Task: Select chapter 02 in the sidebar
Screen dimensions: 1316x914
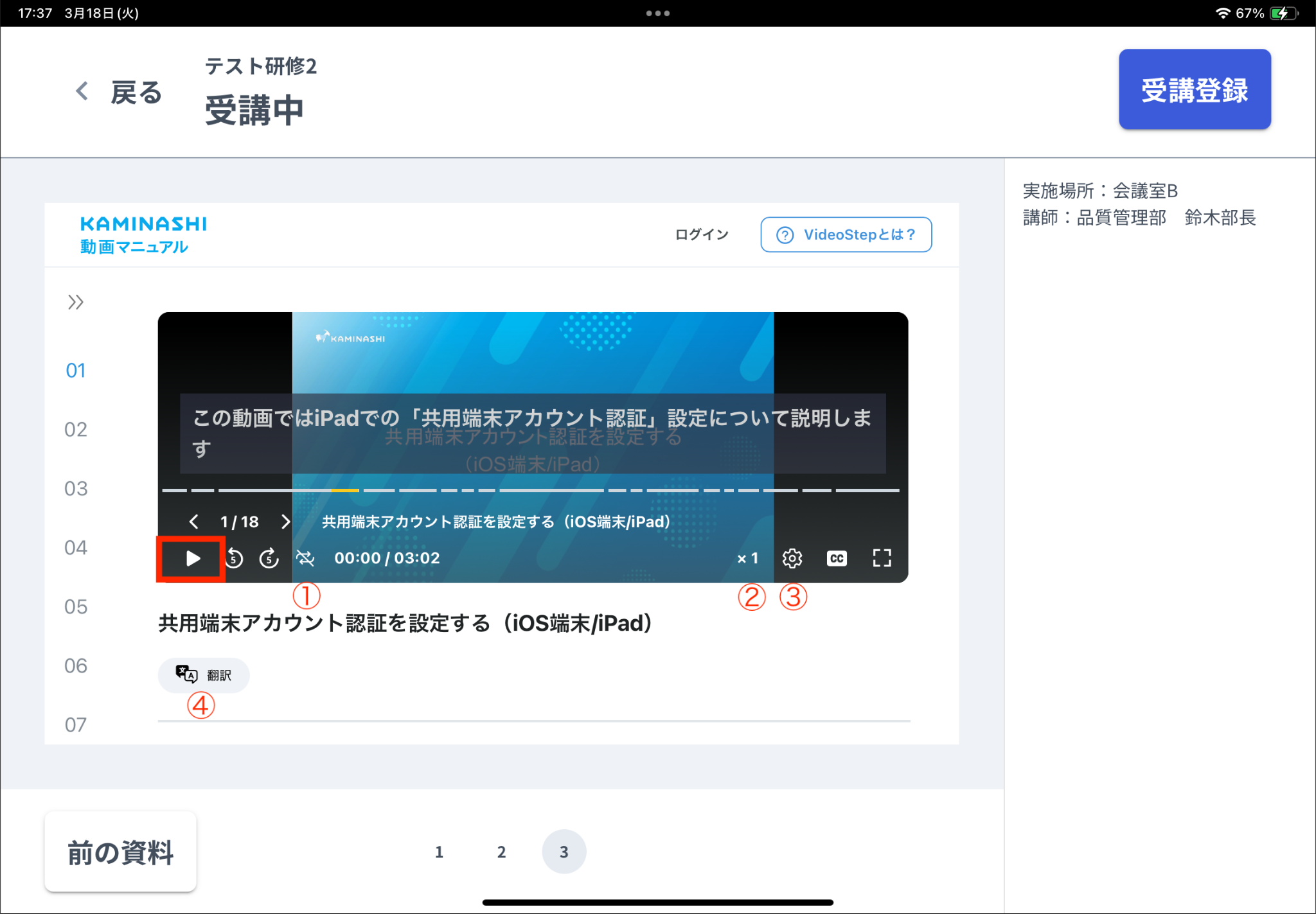Action: [x=76, y=430]
